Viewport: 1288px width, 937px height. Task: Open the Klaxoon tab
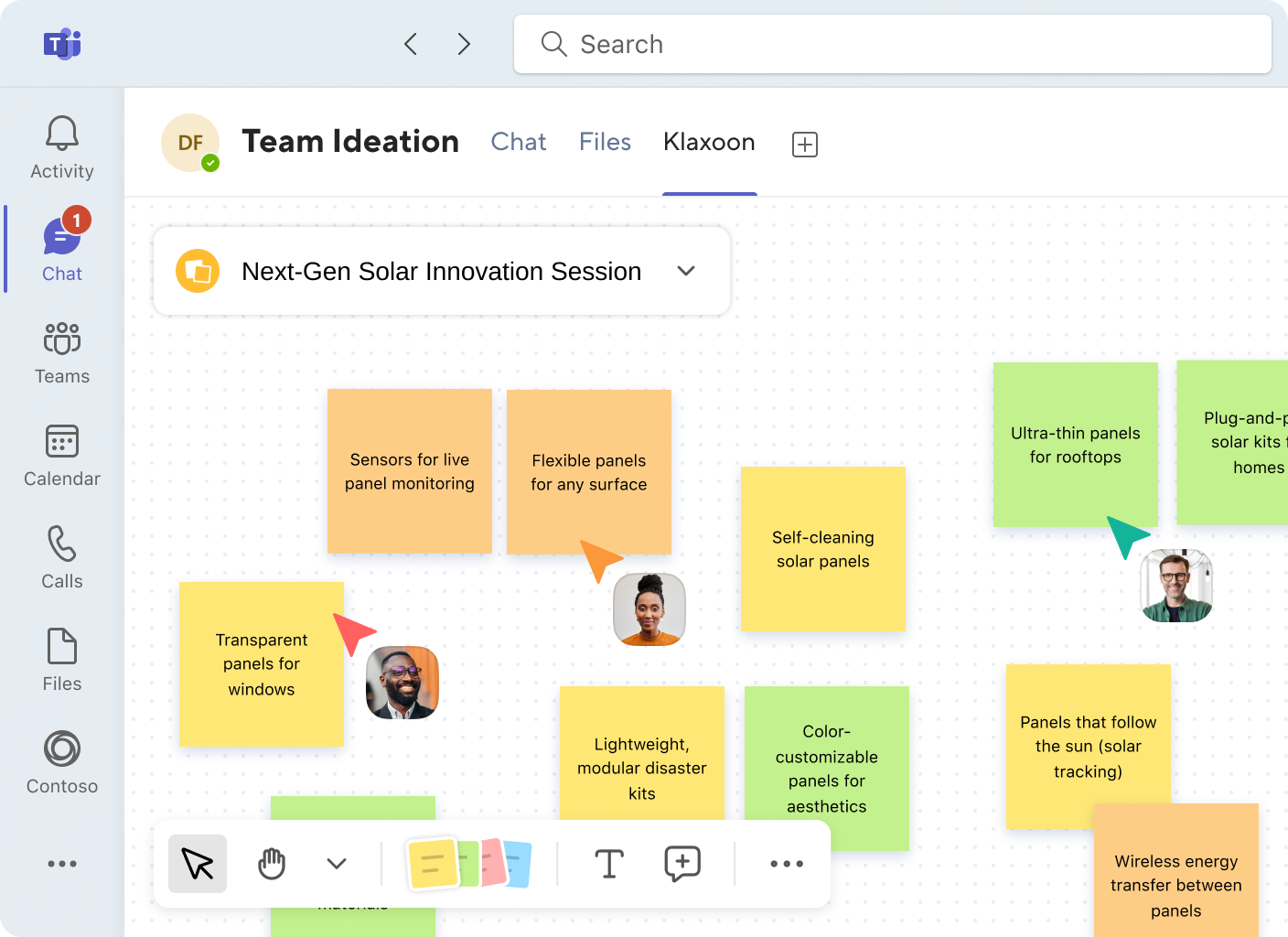709,142
